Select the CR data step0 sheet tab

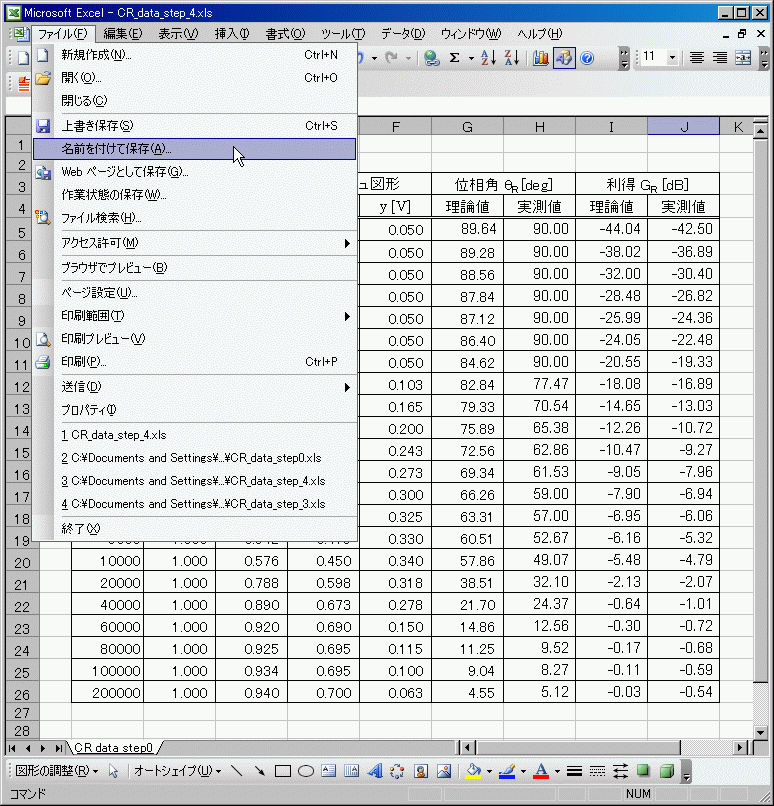pos(113,747)
